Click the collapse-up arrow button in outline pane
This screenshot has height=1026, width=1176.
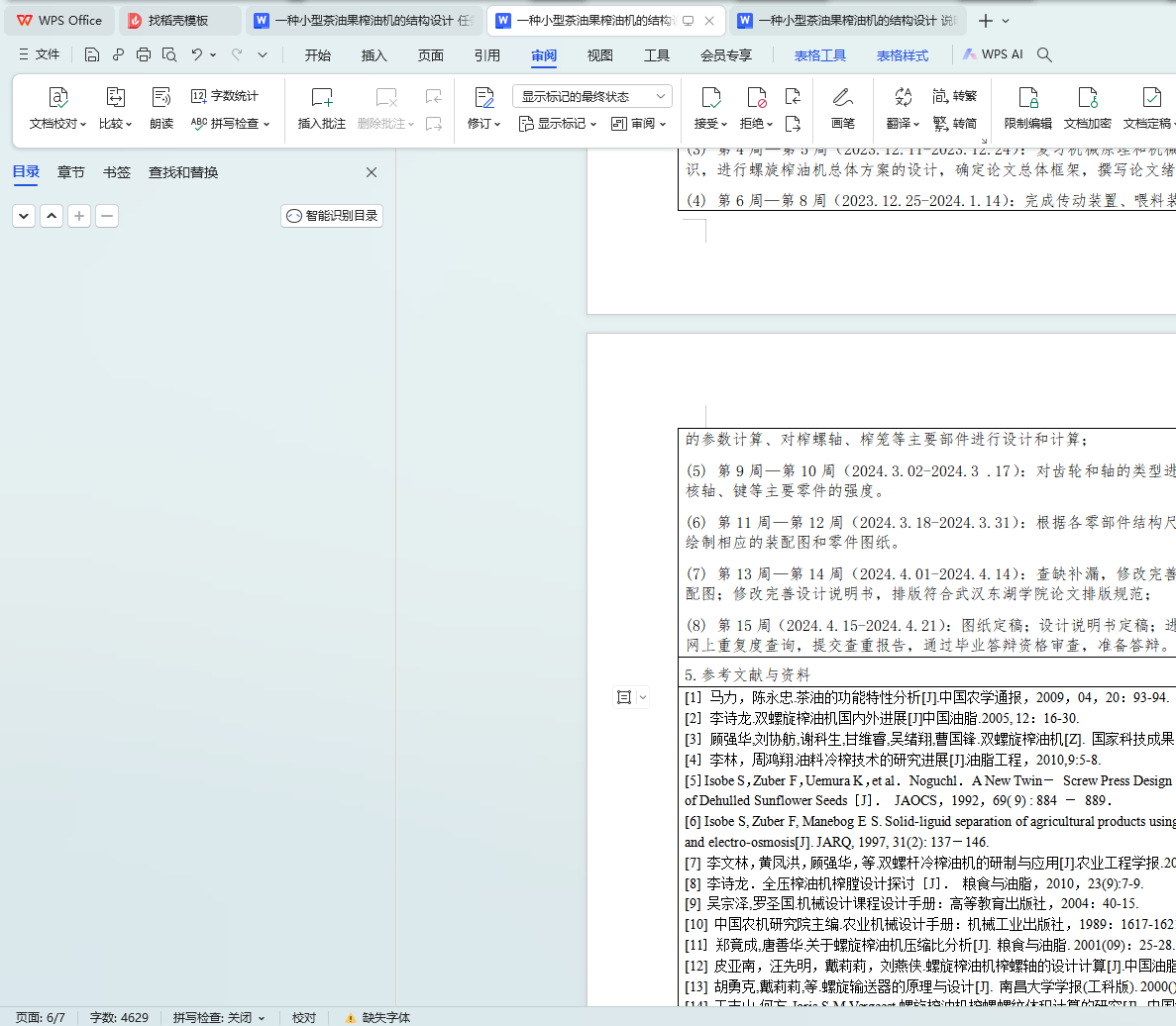[x=52, y=216]
